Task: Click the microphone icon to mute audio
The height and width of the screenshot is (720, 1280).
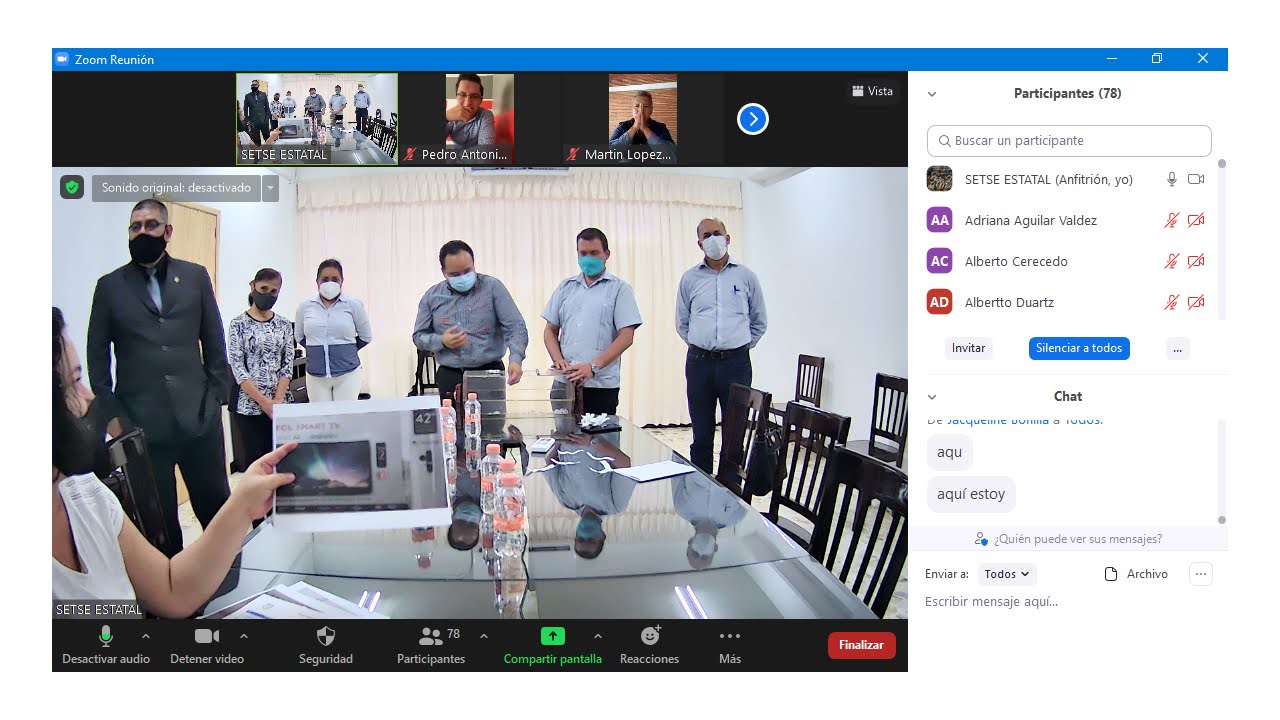Action: (x=106, y=636)
